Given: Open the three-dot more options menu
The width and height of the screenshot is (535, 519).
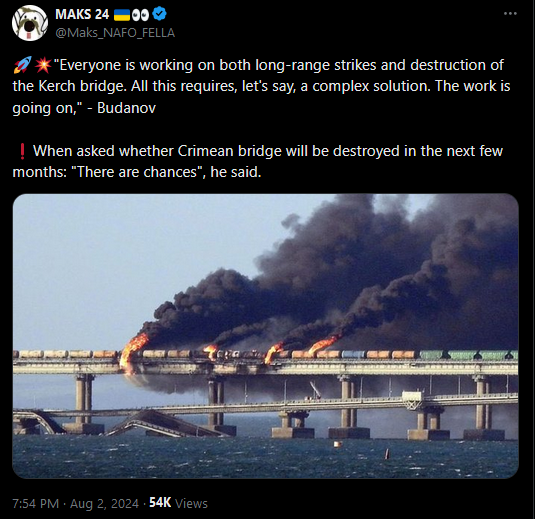Looking at the screenshot, I should click(510, 13).
